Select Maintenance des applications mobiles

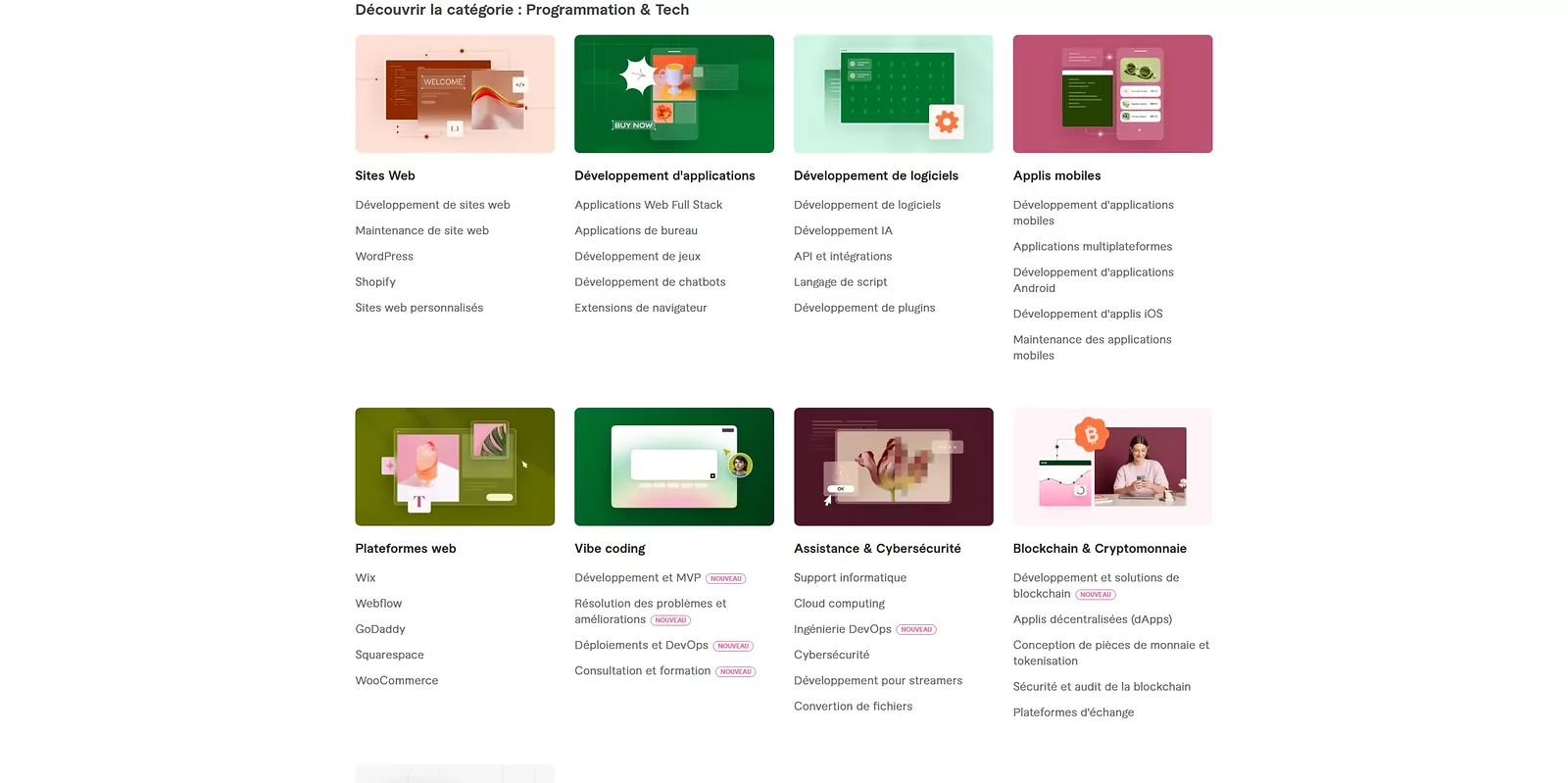1093,348
